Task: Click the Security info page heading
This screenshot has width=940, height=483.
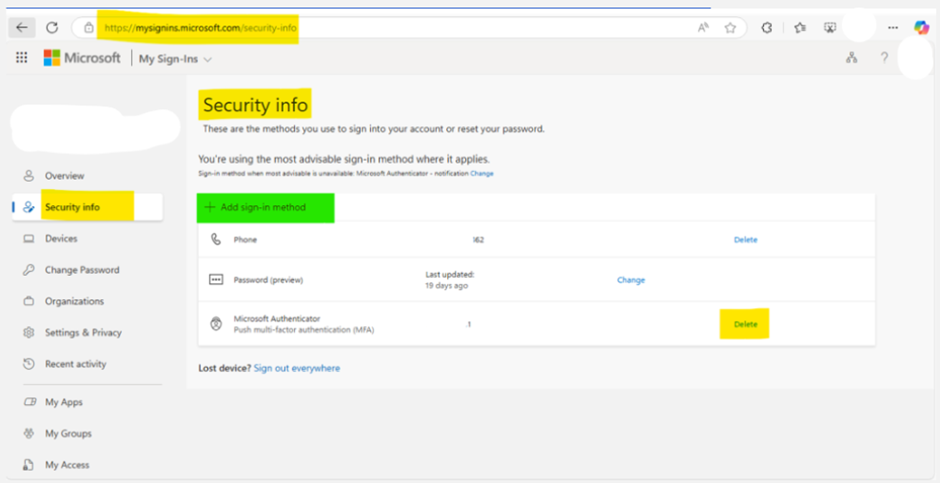Action: tap(255, 105)
